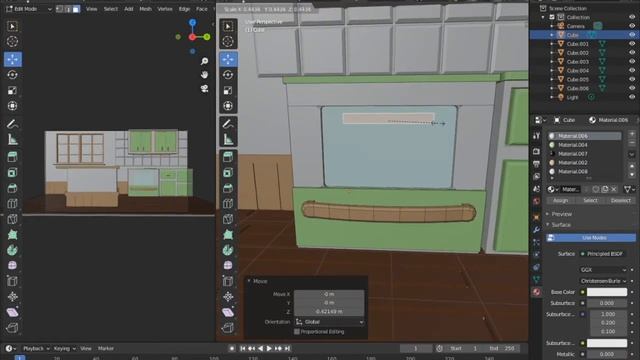Expand the Preview section
The width and height of the screenshot is (640, 360).
click(562, 214)
